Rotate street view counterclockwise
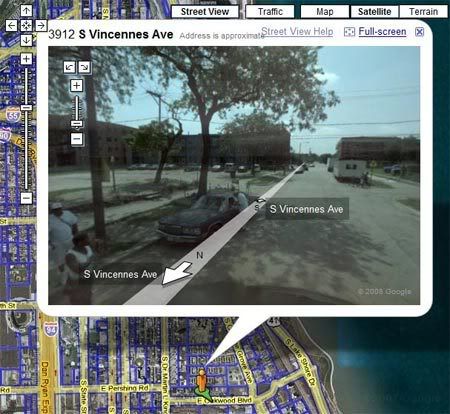 (x=70, y=67)
